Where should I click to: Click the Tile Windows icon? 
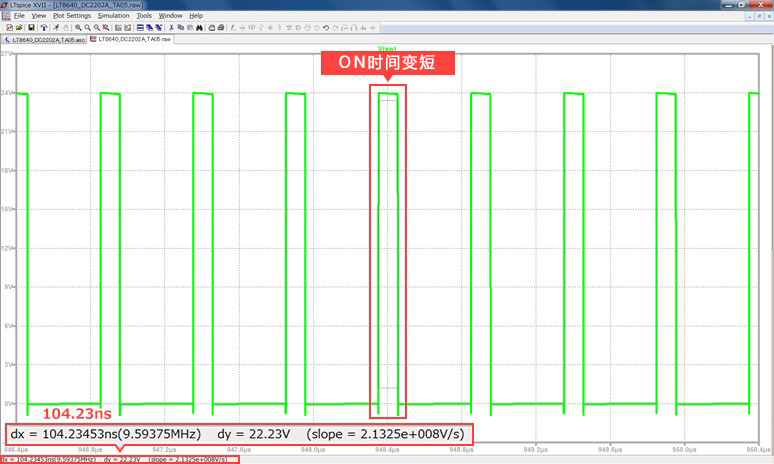(140, 27)
